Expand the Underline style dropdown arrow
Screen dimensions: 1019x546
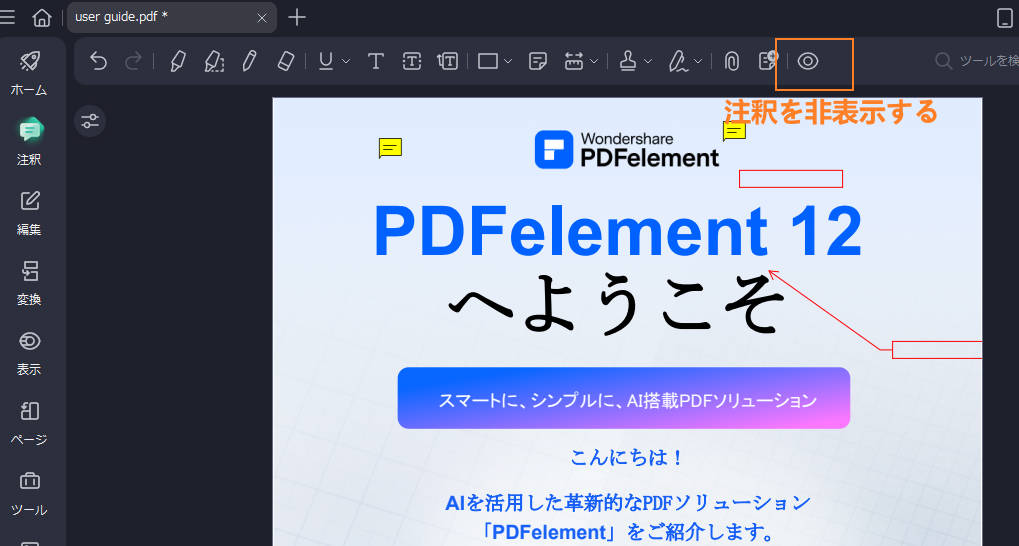click(346, 62)
